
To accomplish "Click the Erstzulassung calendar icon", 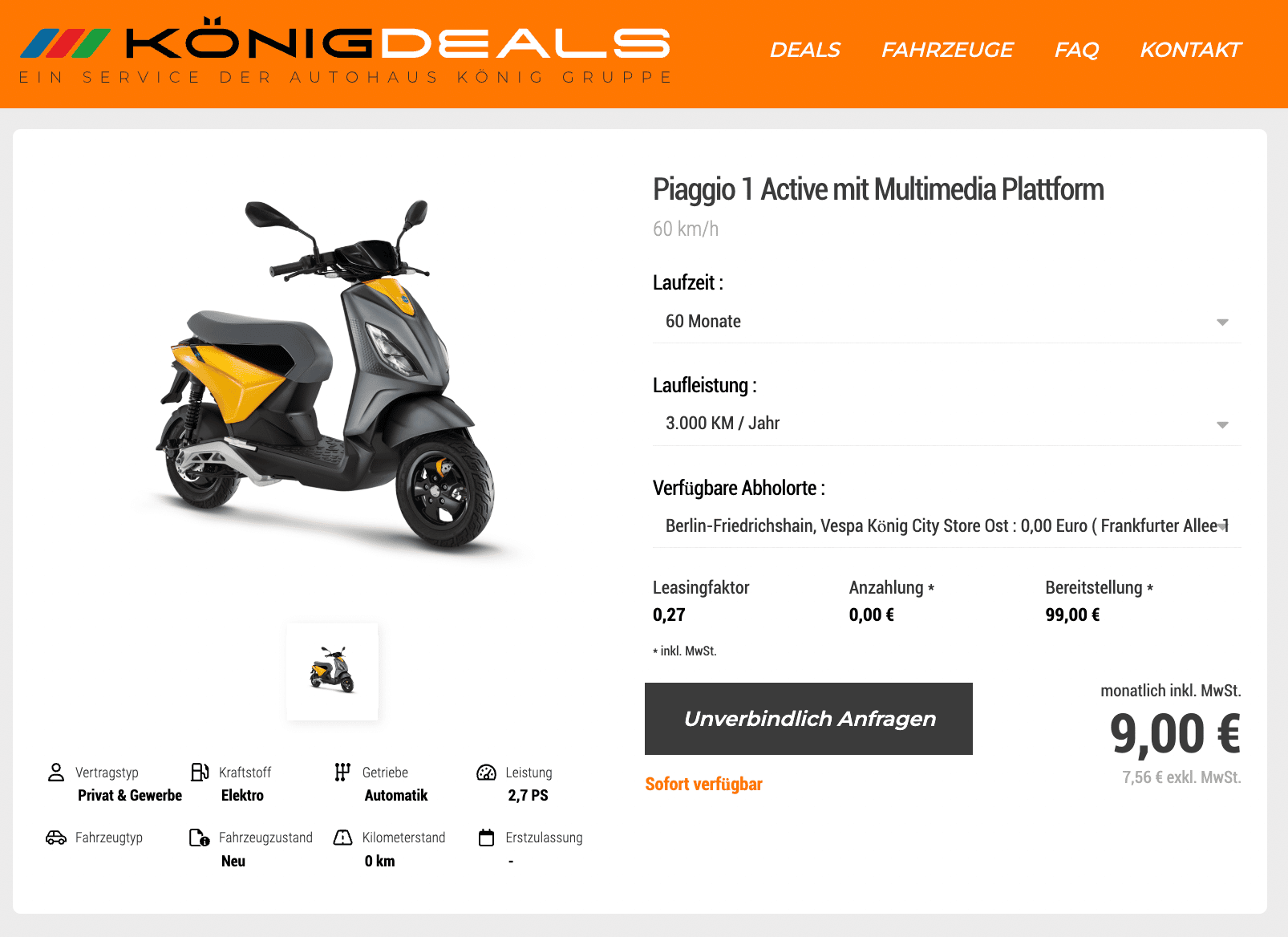I will pos(486,838).
